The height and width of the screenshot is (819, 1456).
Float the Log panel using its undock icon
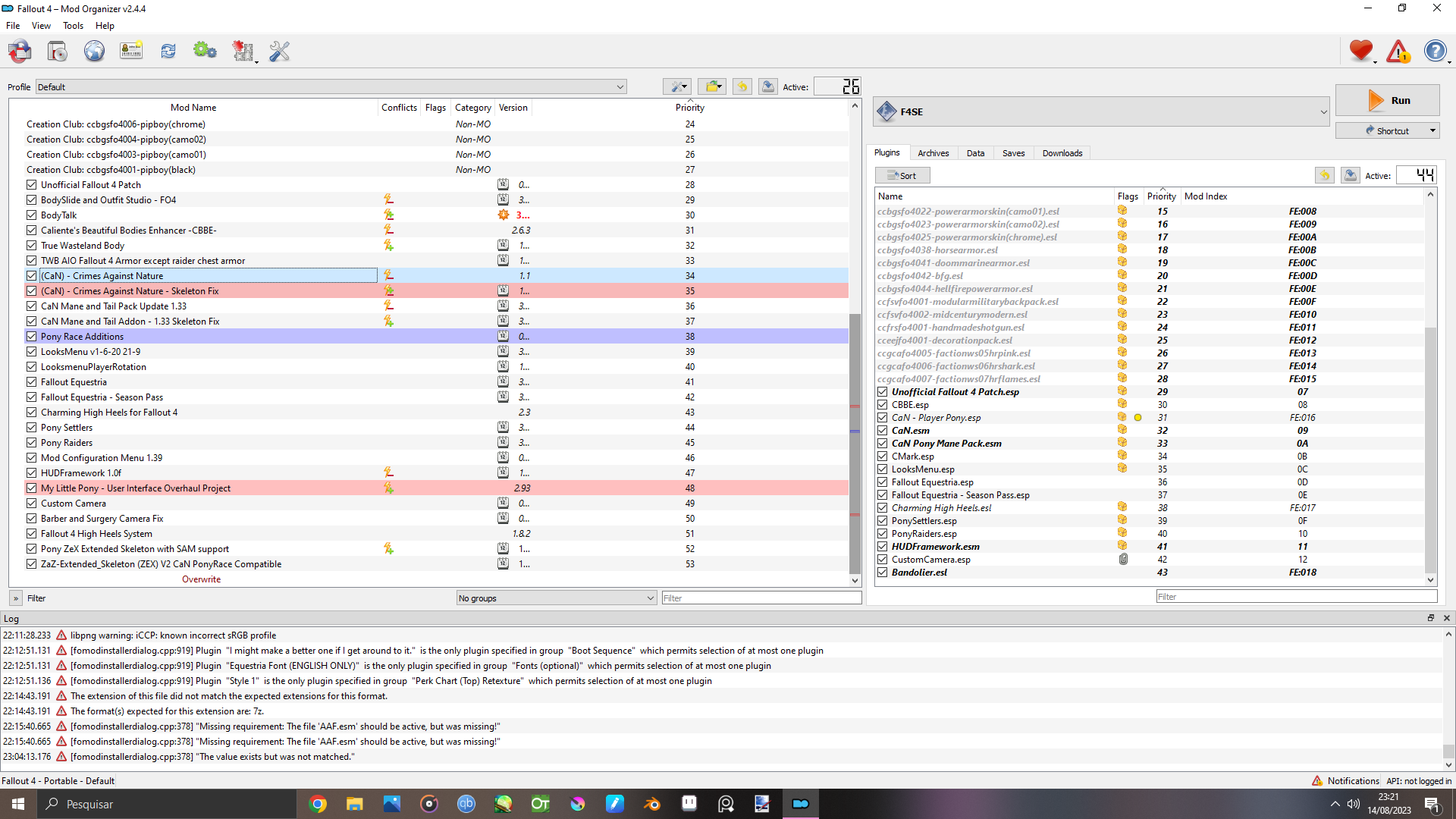(x=1431, y=618)
